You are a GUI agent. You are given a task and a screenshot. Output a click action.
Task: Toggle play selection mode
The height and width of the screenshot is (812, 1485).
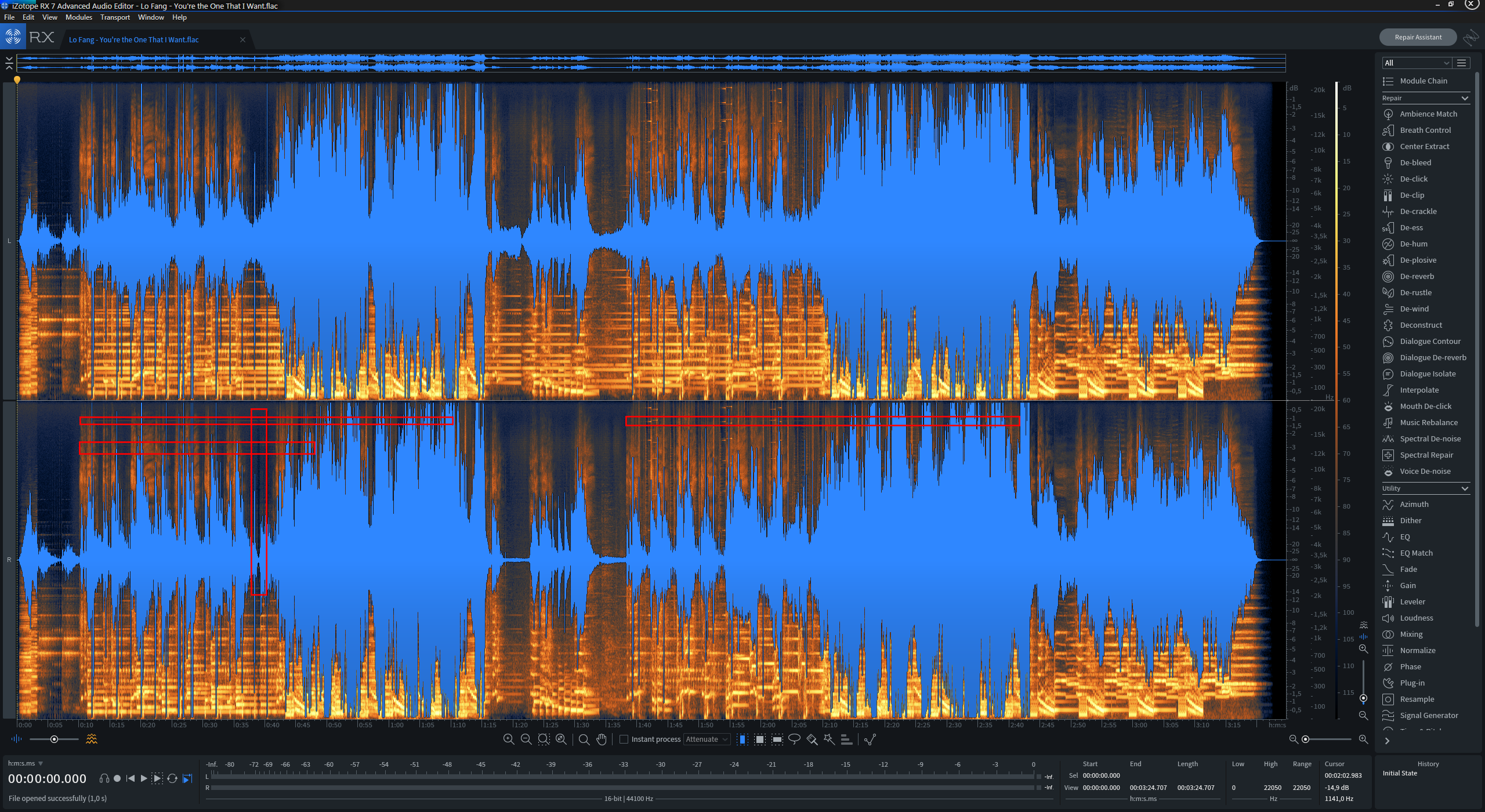pos(157,778)
